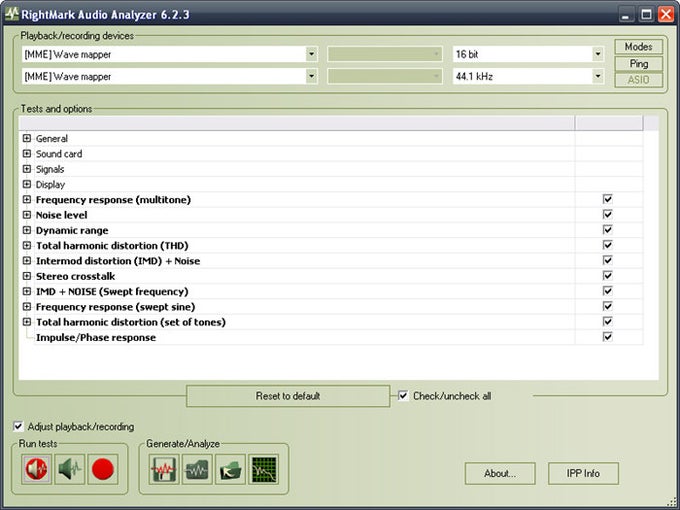Expand IMD + NOISE (Swept frequency) node
This screenshot has height=510, width=680.
(x=27, y=291)
